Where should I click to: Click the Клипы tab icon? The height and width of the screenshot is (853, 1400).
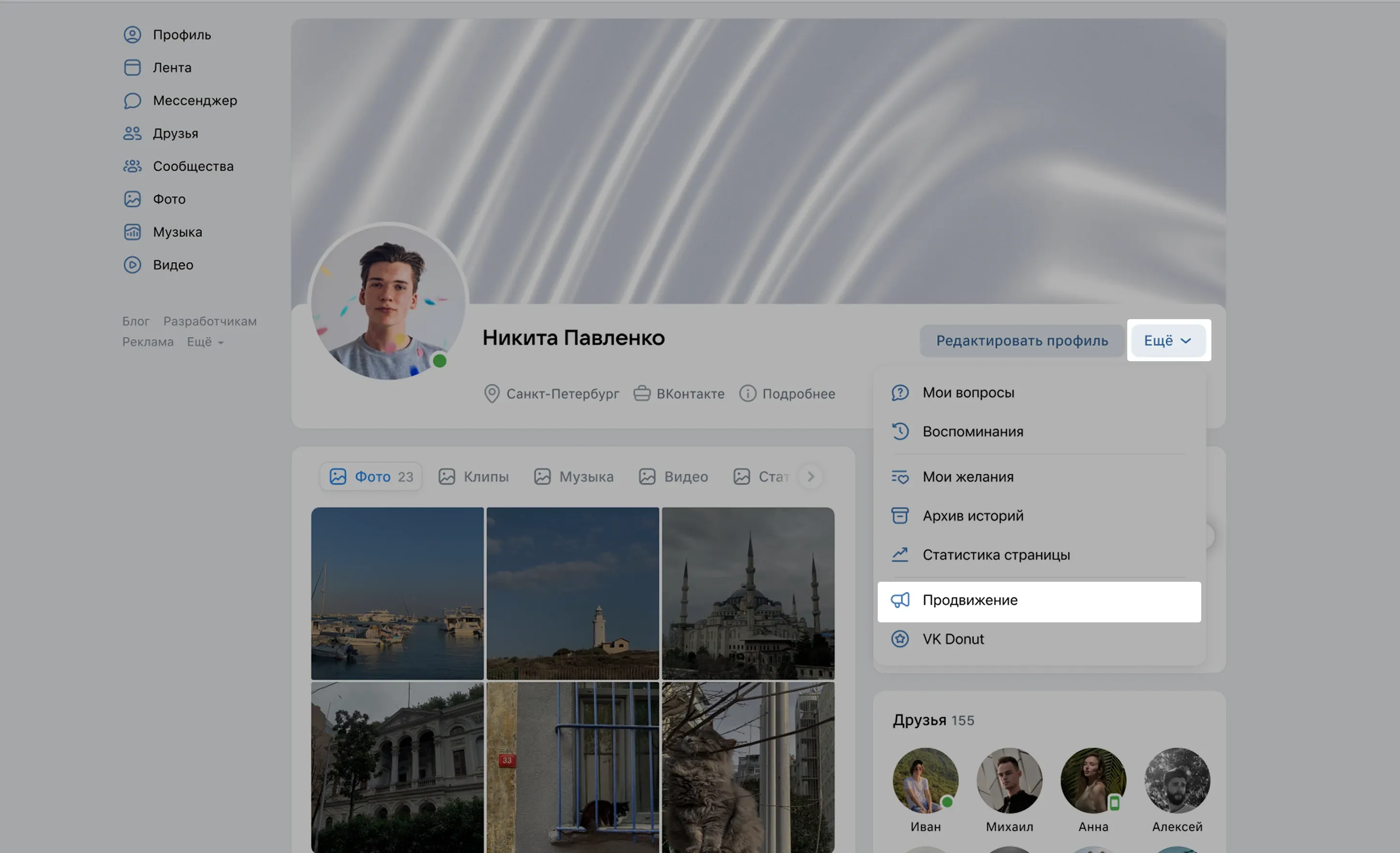tap(446, 477)
